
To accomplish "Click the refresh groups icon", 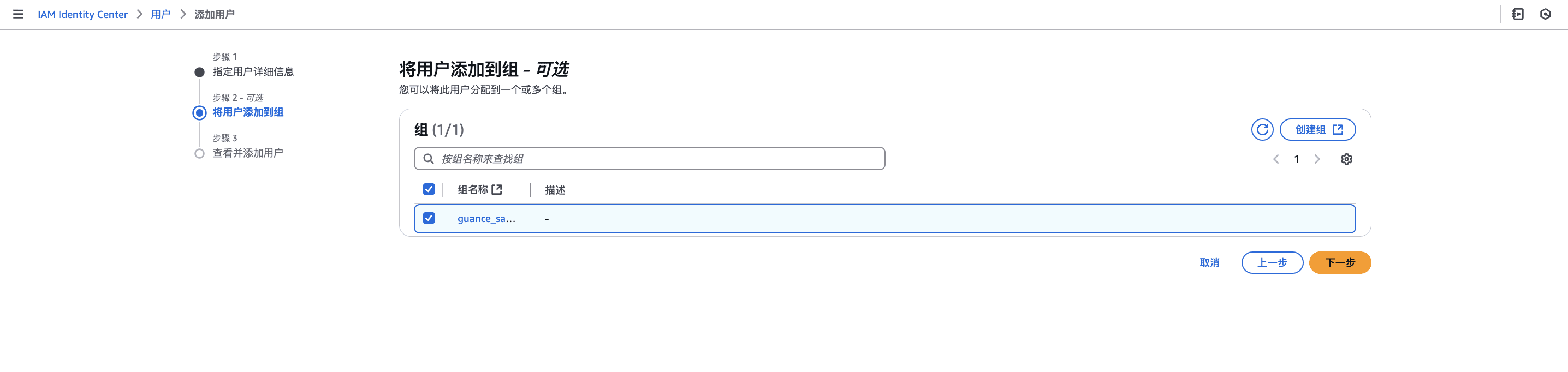I will click(1262, 129).
